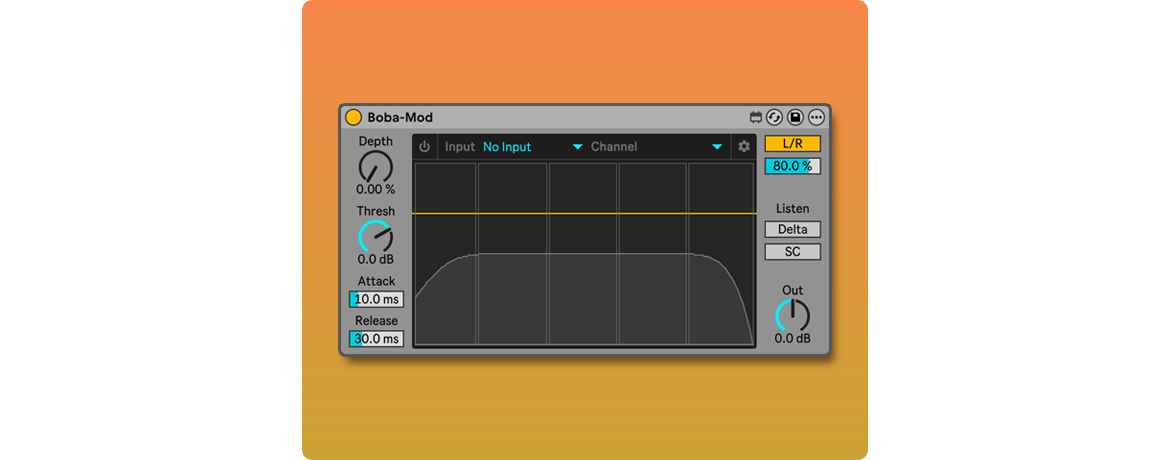The image size is (1170, 460).
Task: Click the Attack 10.0 ms field
Action: 376,299
